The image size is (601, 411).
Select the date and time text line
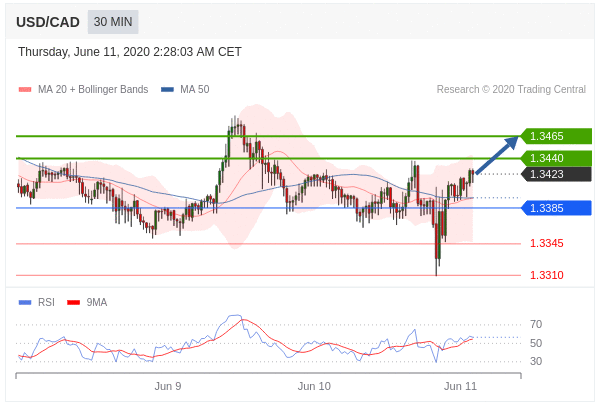[130, 52]
